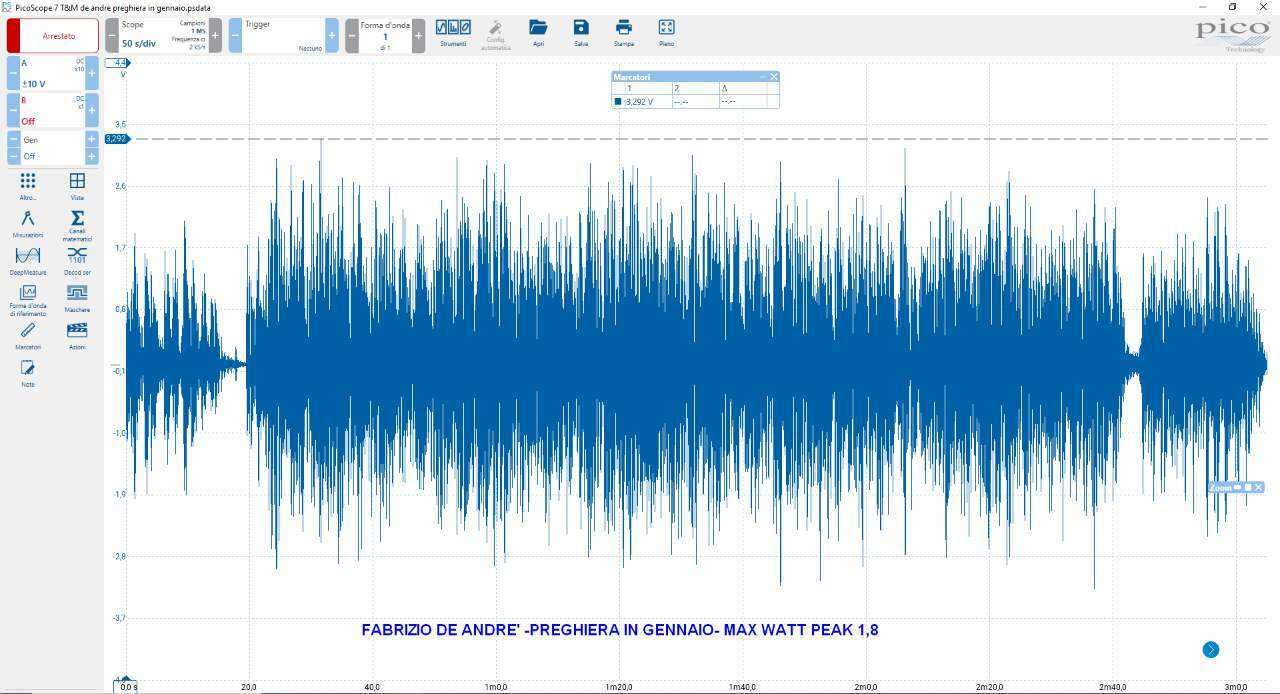The image size is (1280, 694).
Task: Toggle channel B currently Off
Action: (53, 111)
